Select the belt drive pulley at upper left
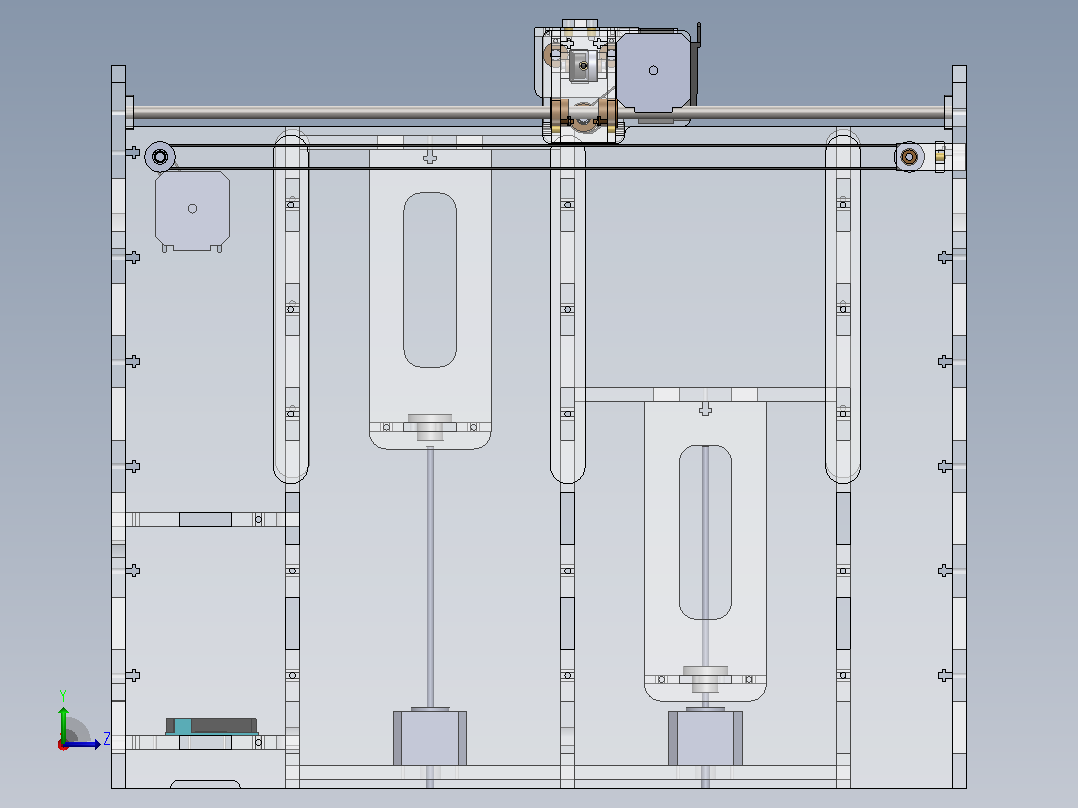 tap(160, 157)
